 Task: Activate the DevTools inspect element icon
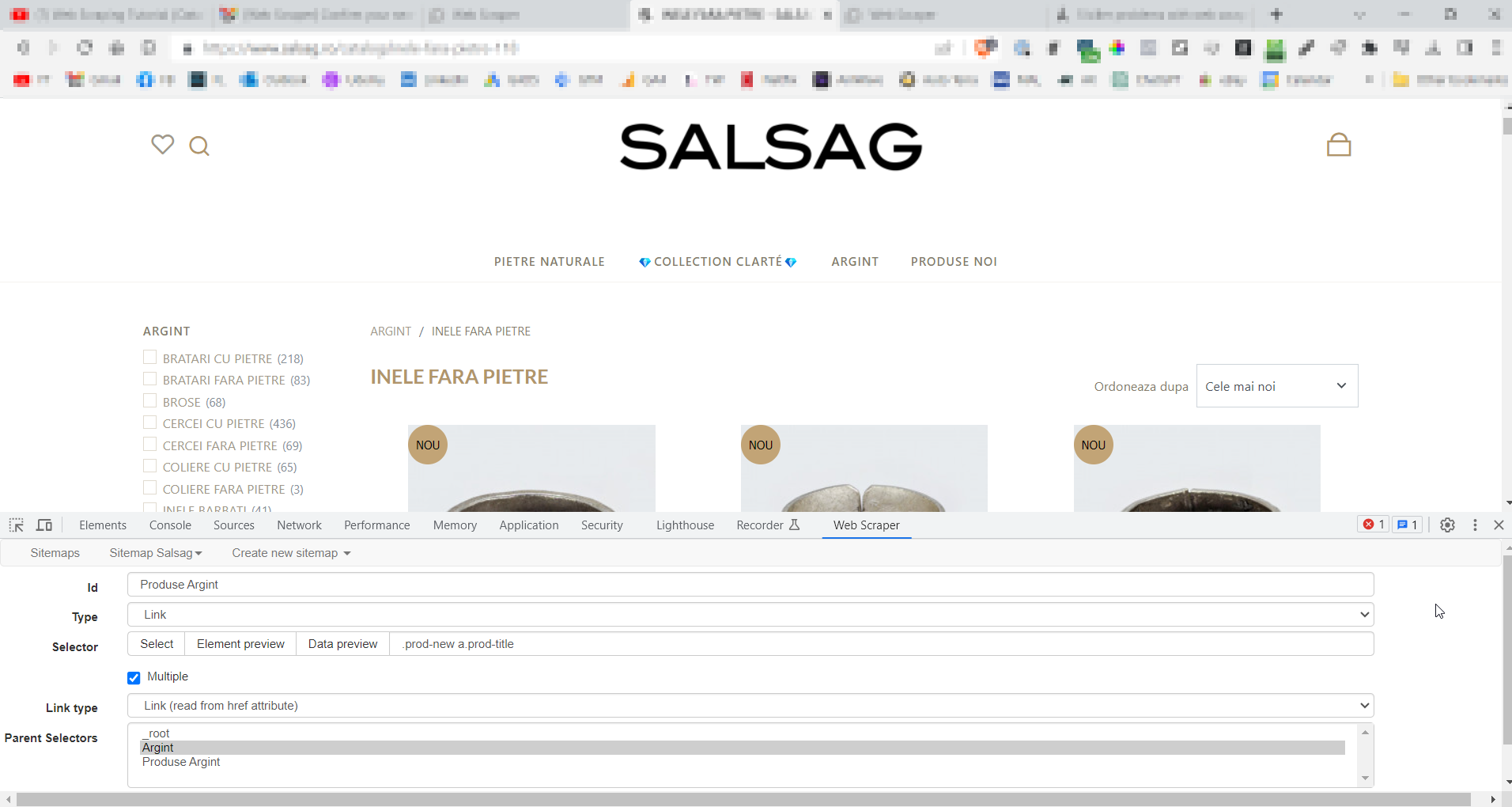(16, 525)
